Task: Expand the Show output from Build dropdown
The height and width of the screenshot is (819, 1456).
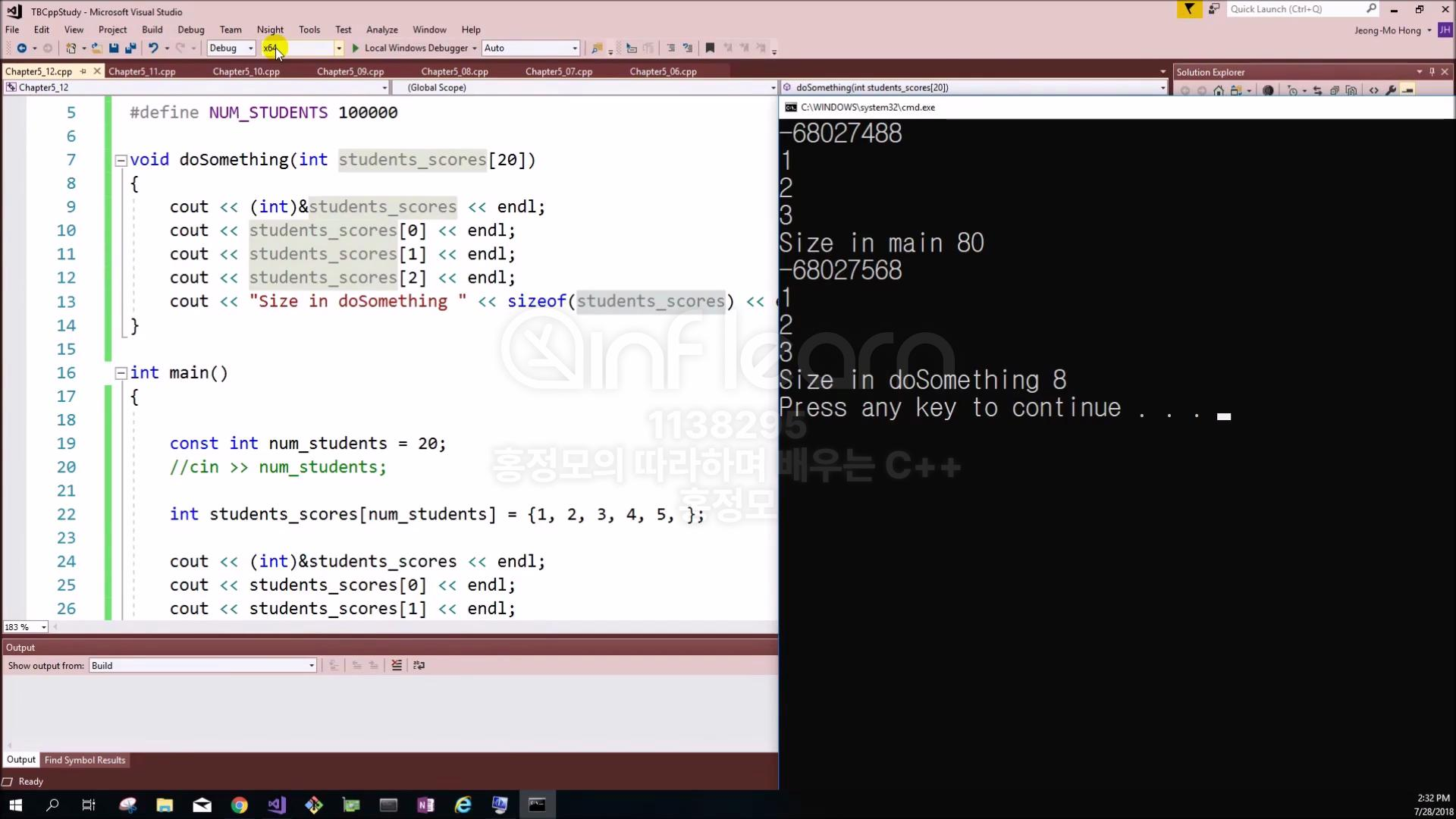Action: tap(311, 666)
